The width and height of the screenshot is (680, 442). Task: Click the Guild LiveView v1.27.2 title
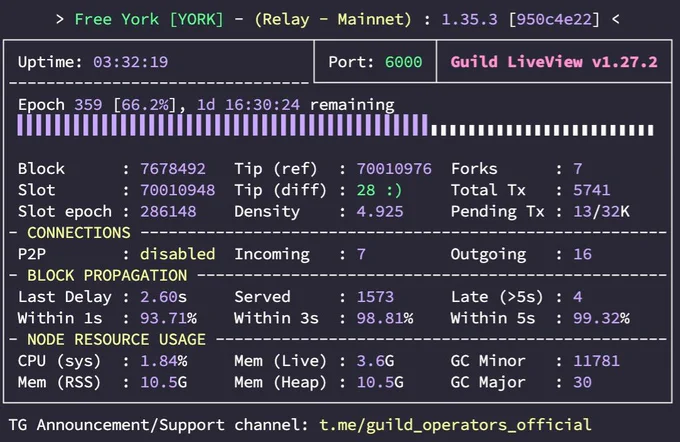(554, 62)
